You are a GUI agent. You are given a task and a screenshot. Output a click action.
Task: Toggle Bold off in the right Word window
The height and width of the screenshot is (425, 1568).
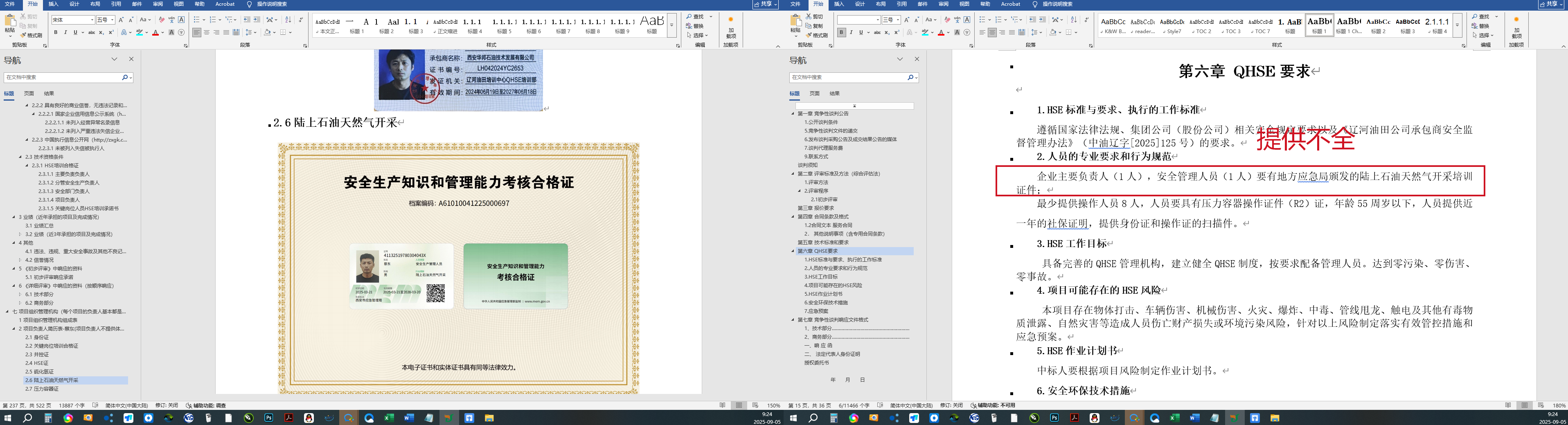(841, 32)
